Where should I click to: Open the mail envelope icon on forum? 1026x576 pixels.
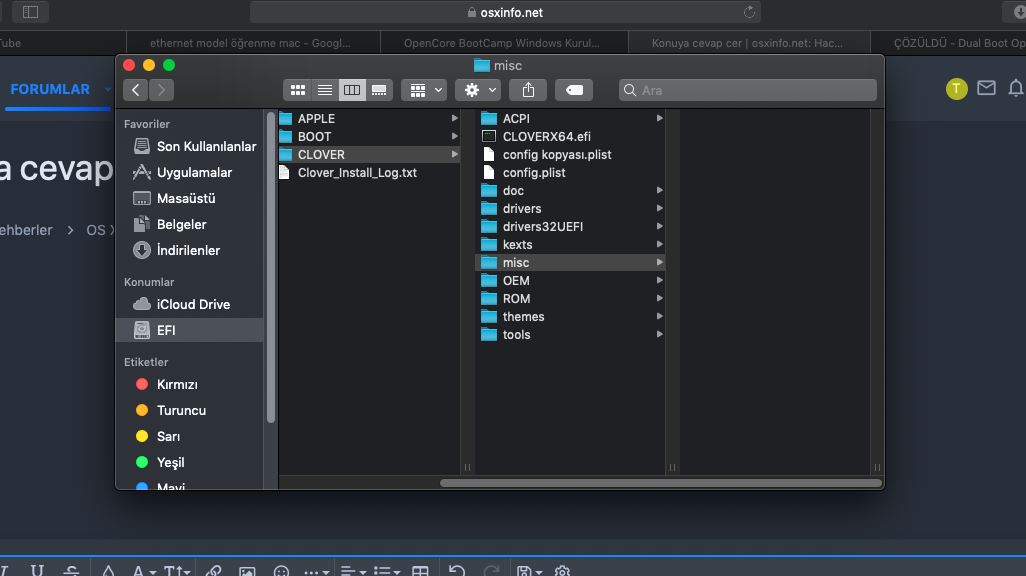point(986,88)
